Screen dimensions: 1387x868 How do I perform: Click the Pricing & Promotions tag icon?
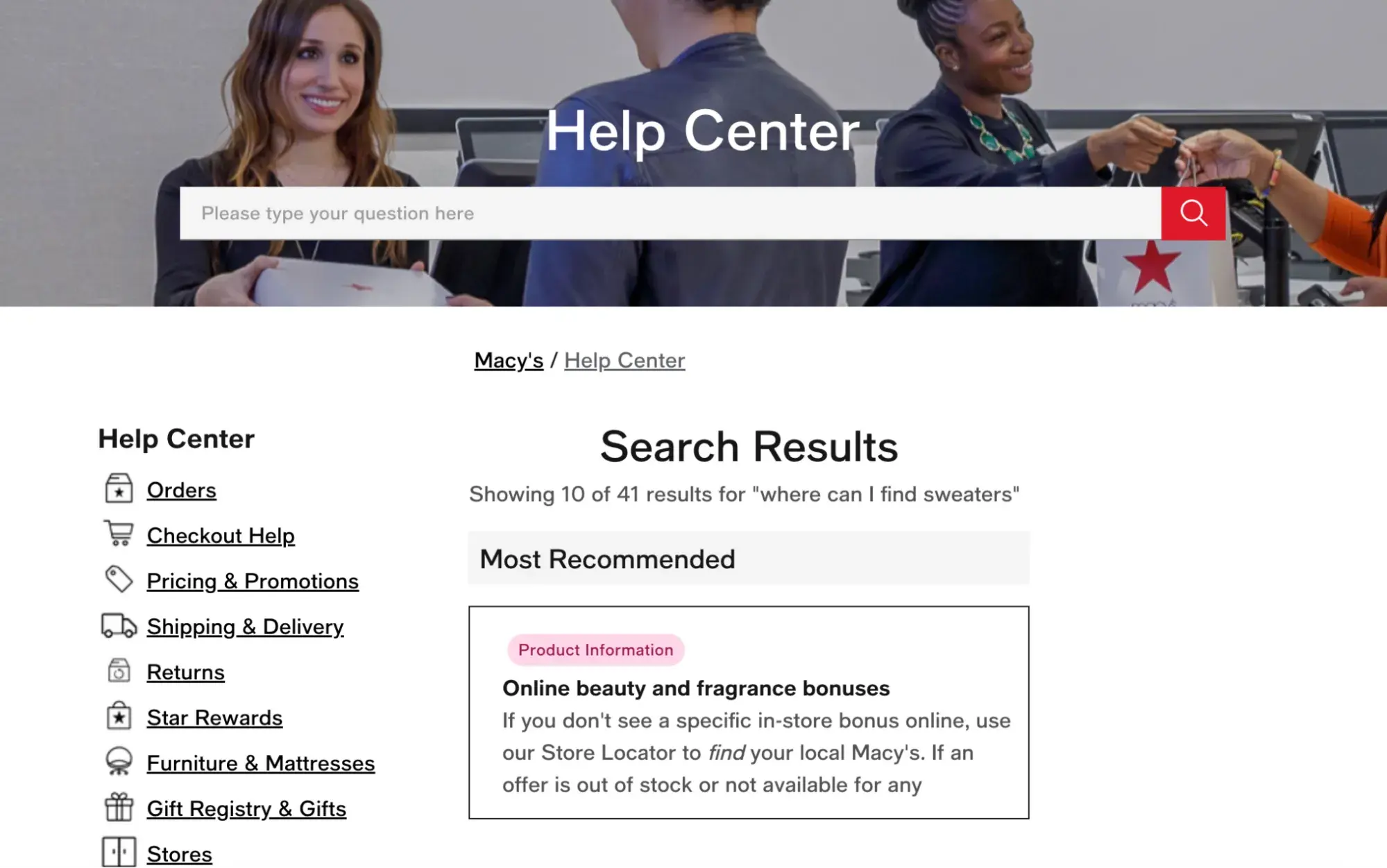[118, 579]
